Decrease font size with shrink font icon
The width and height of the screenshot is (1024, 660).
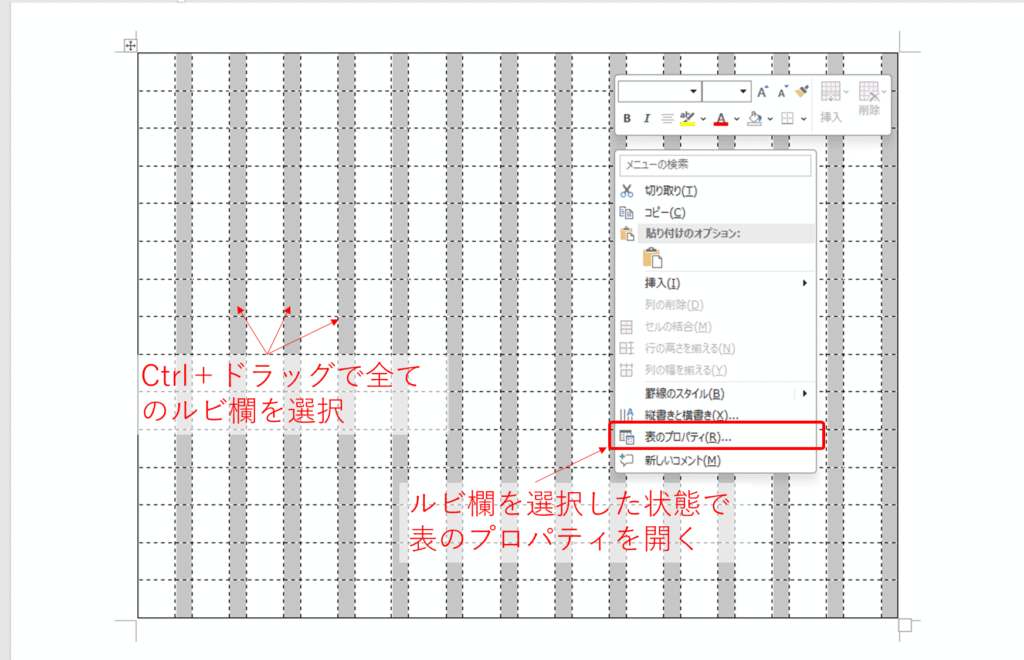pyautogui.click(x=782, y=92)
